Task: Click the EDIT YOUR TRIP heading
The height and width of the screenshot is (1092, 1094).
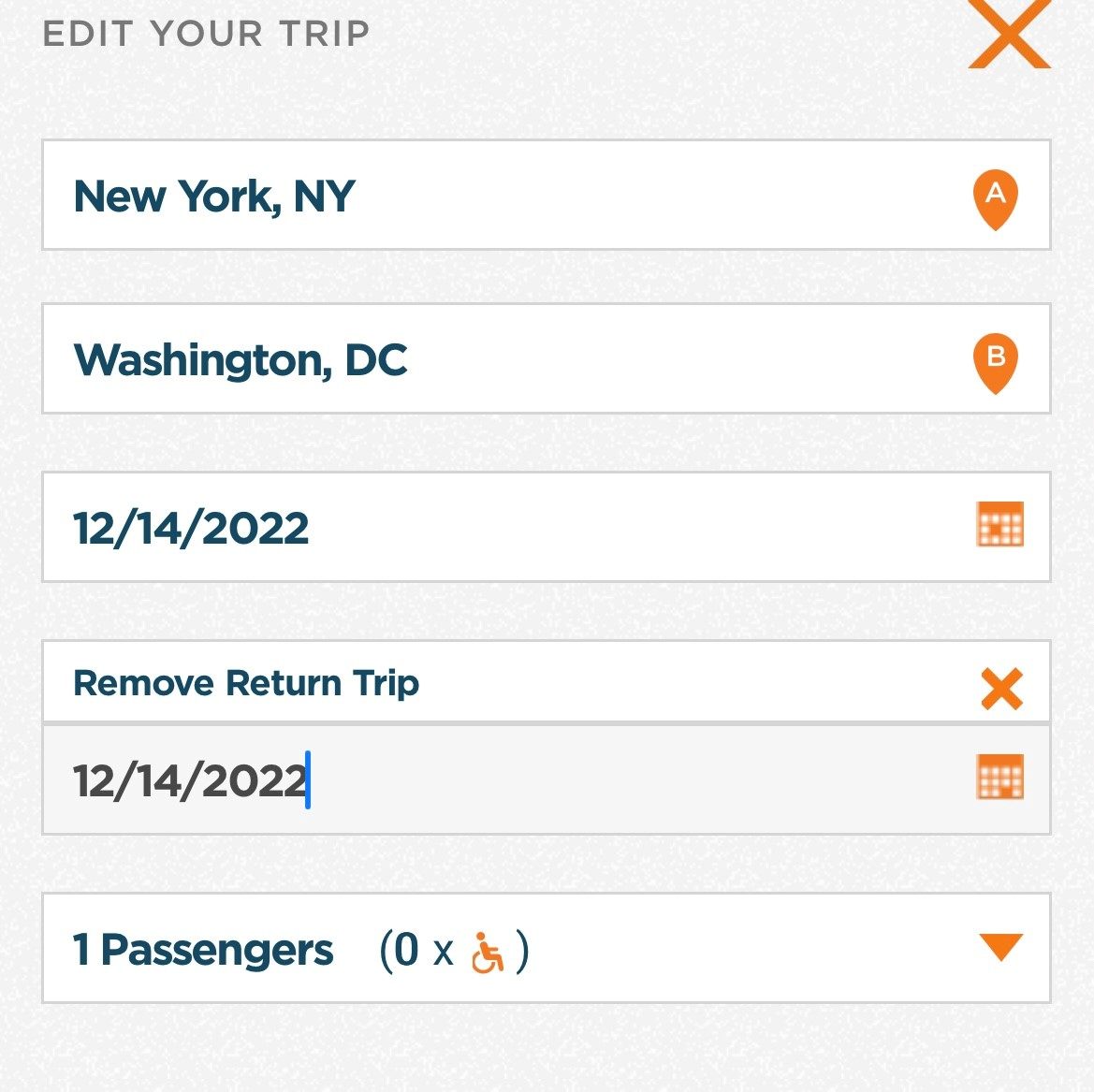Action: [207, 34]
